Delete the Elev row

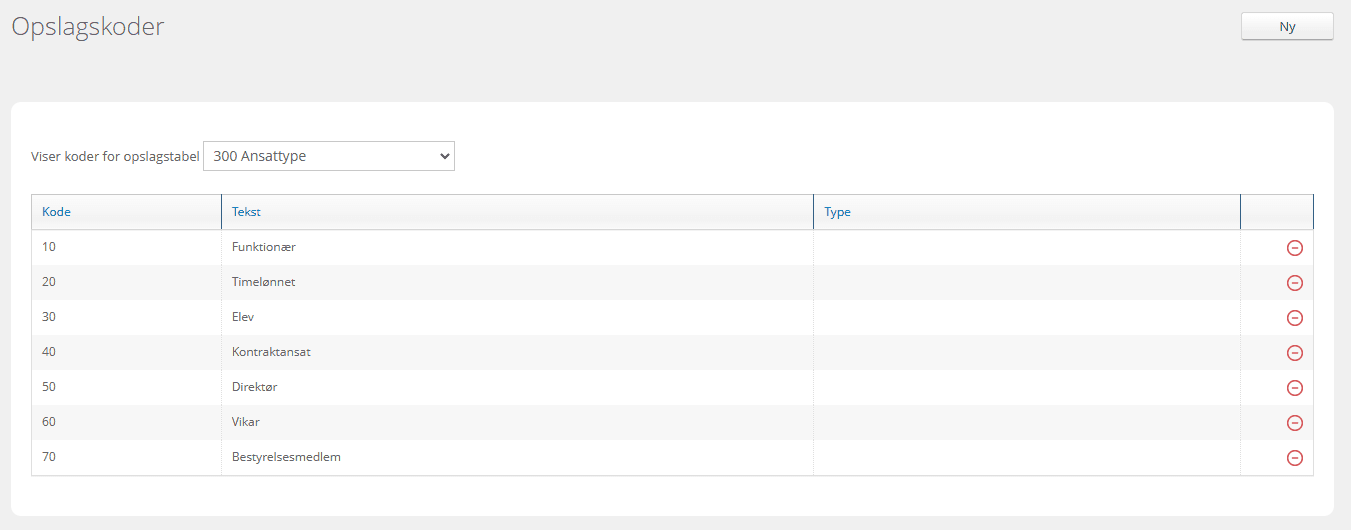click(1294, 318)
